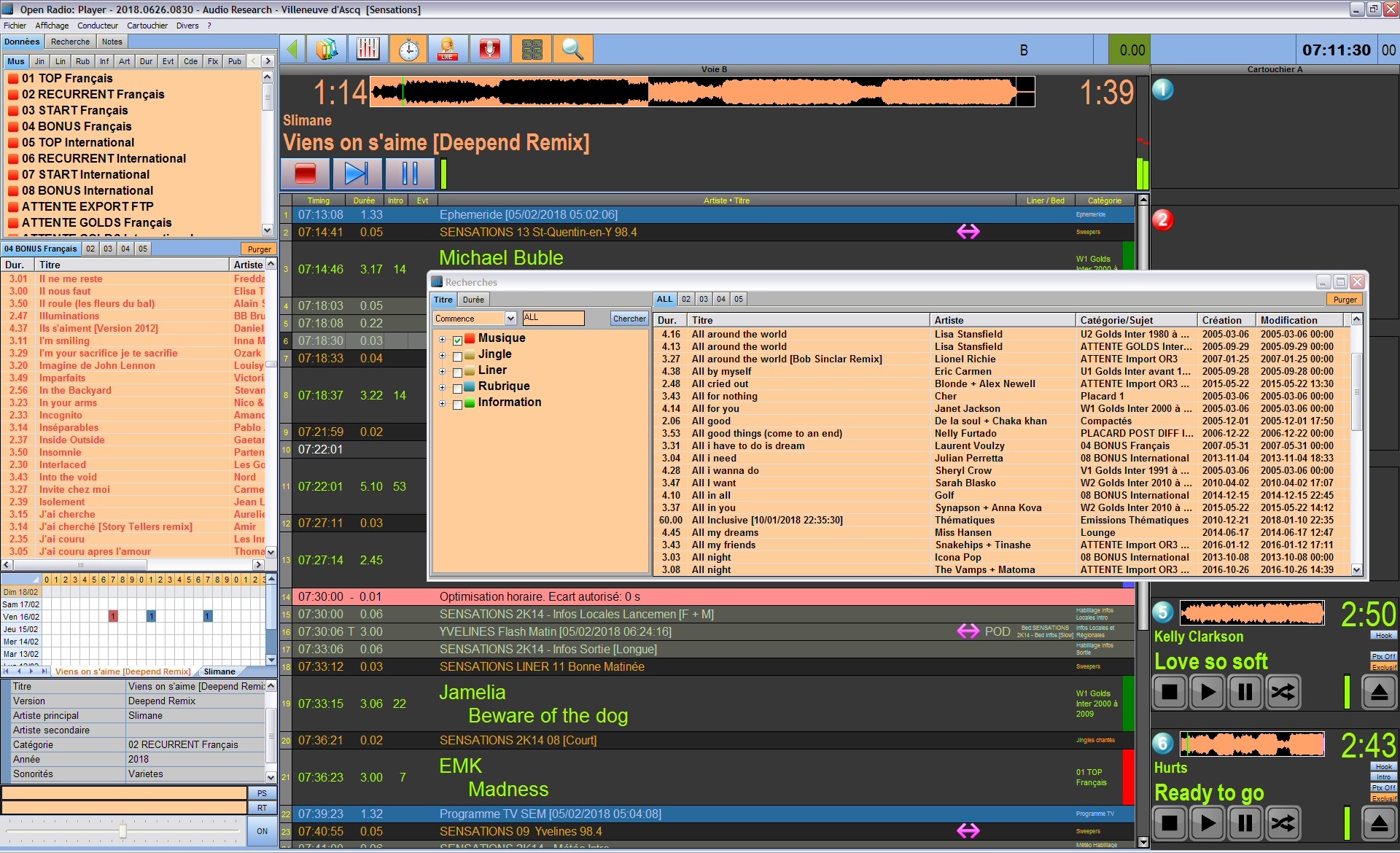Click the green back arrow toolbar icon
This screenshot has width=1400, height=853.
point(292,49)
